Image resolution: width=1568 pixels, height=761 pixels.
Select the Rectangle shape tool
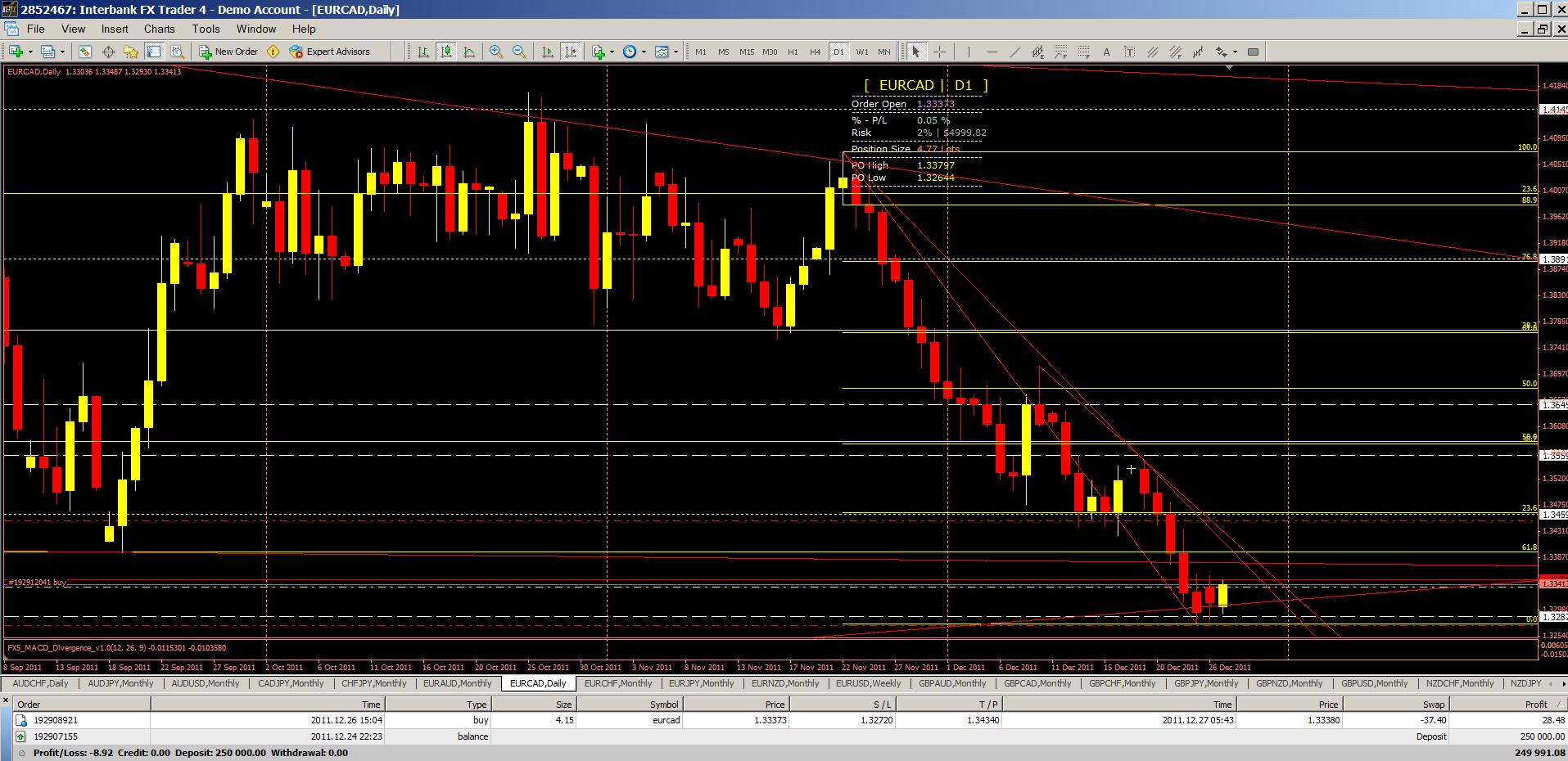(1253, 52)
